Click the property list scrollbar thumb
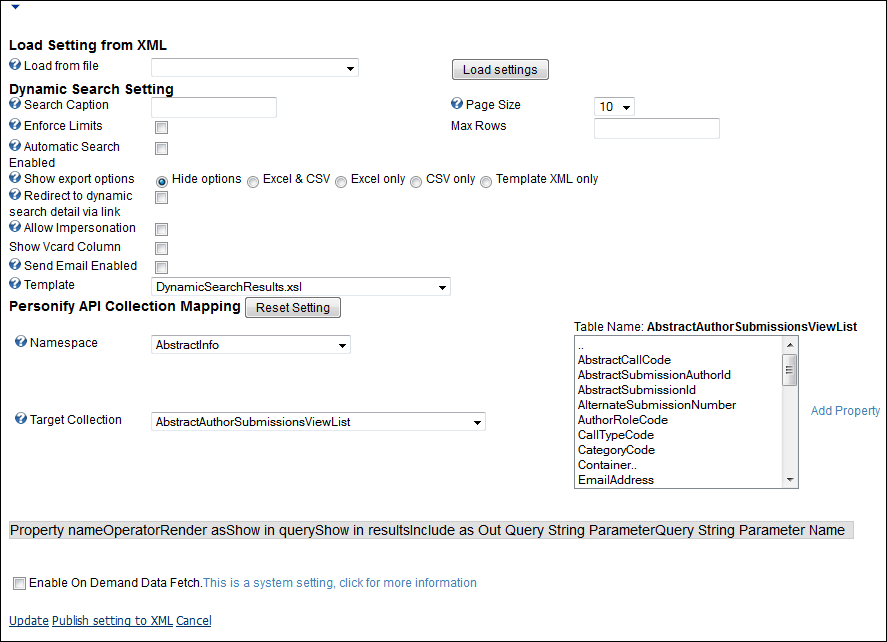The height and width of the screenshot is (642, 887). (x=790, y=370)
